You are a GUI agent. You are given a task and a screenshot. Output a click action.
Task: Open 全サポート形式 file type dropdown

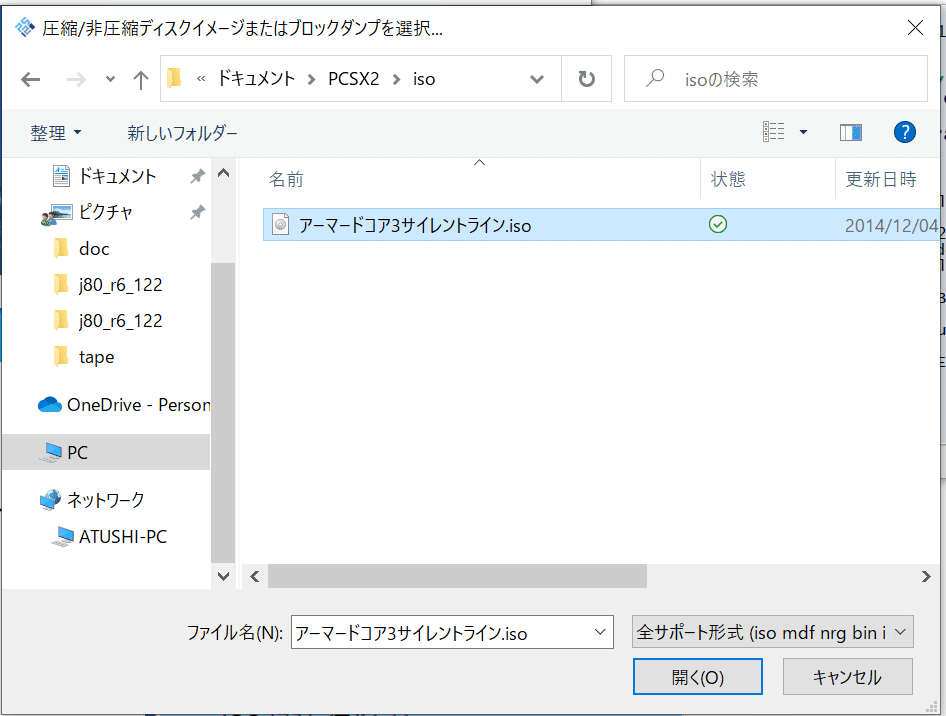pos(773,632)
